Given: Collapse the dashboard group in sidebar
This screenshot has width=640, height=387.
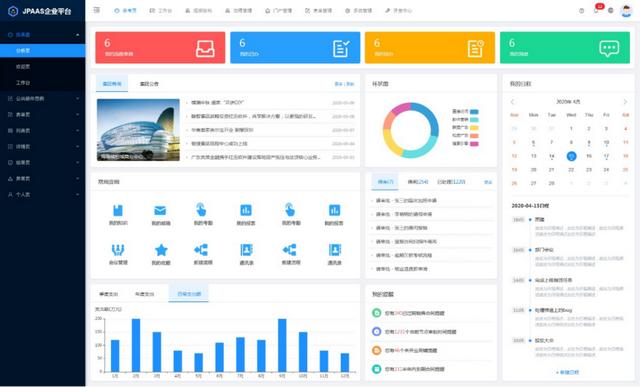Looking at the screenshot, I should (x=43, y=35).
